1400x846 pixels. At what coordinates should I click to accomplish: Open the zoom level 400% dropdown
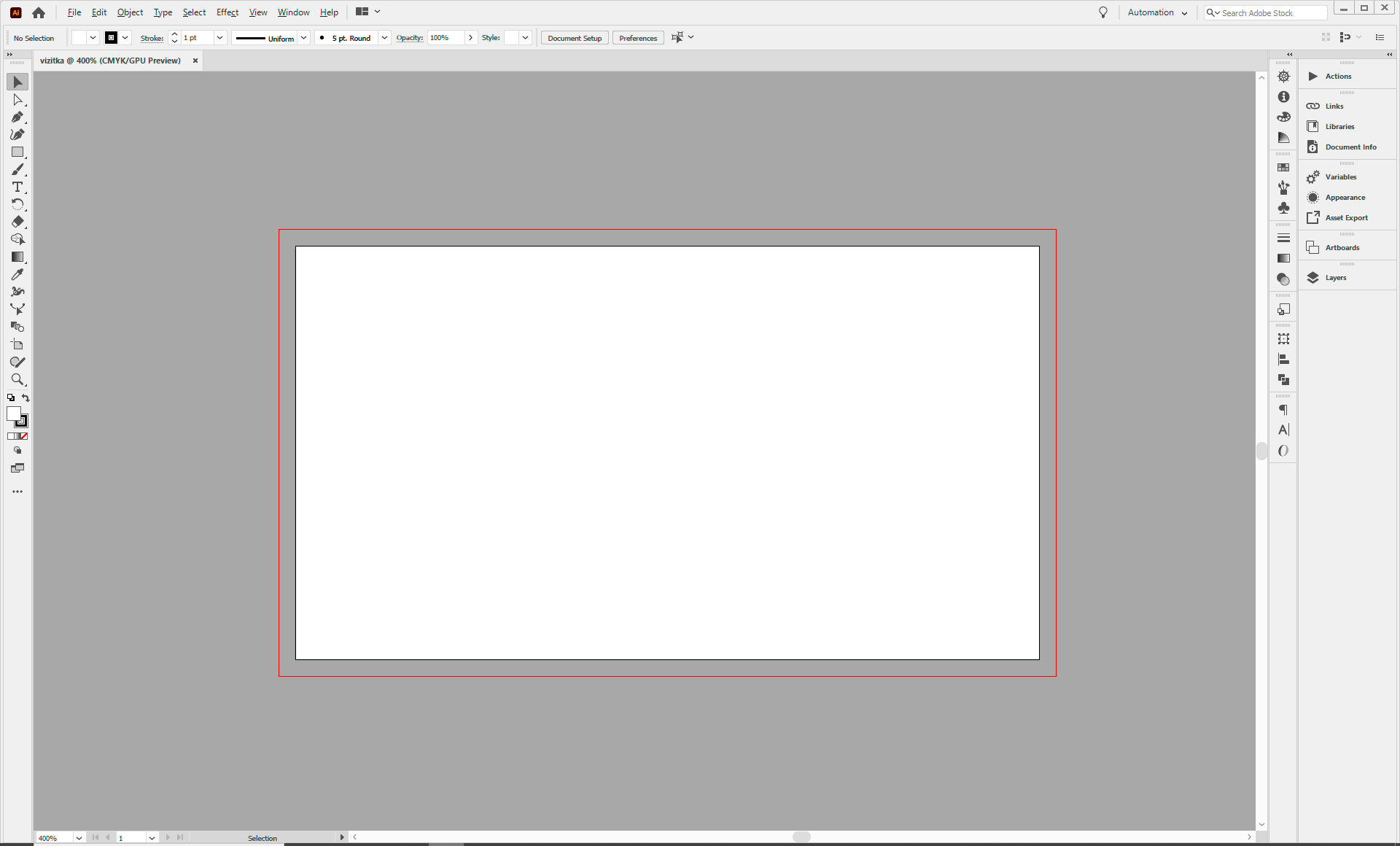point(79,838)
